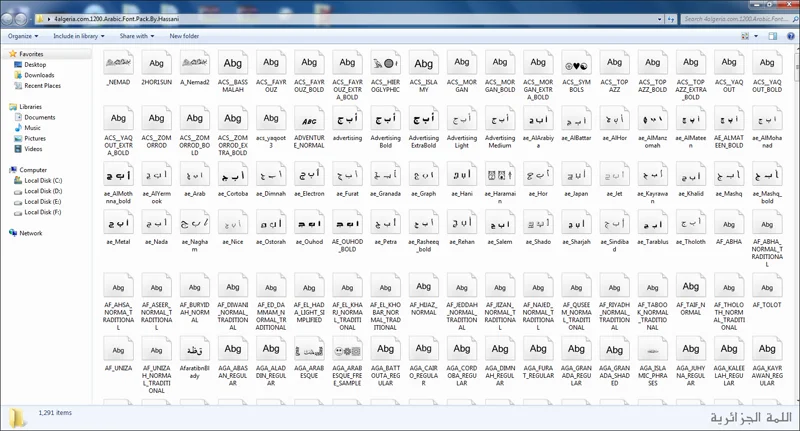Expand the Include in library dropdown

tap(79, 36)
